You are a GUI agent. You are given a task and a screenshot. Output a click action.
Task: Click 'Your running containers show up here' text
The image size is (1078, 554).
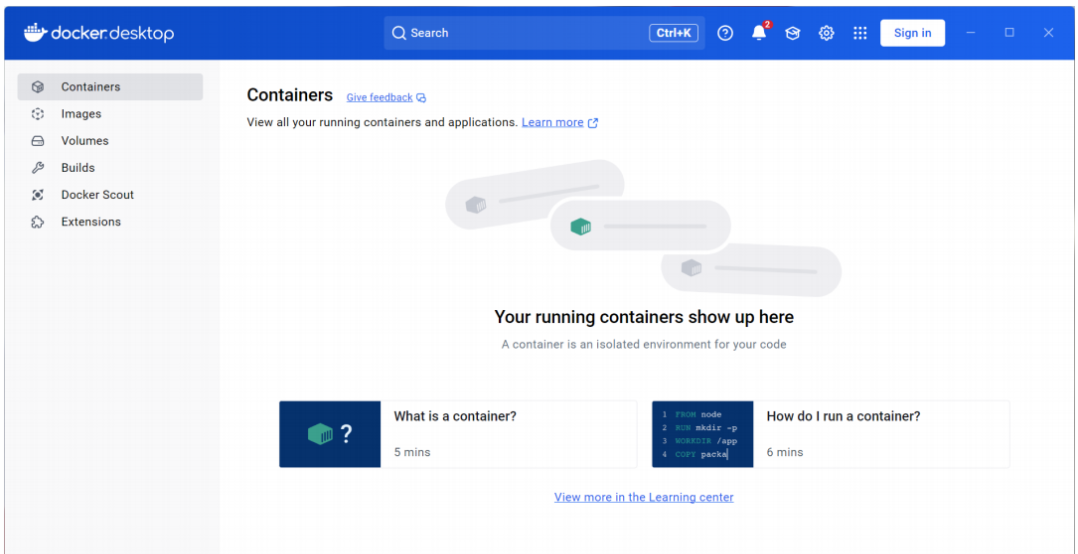644,317
